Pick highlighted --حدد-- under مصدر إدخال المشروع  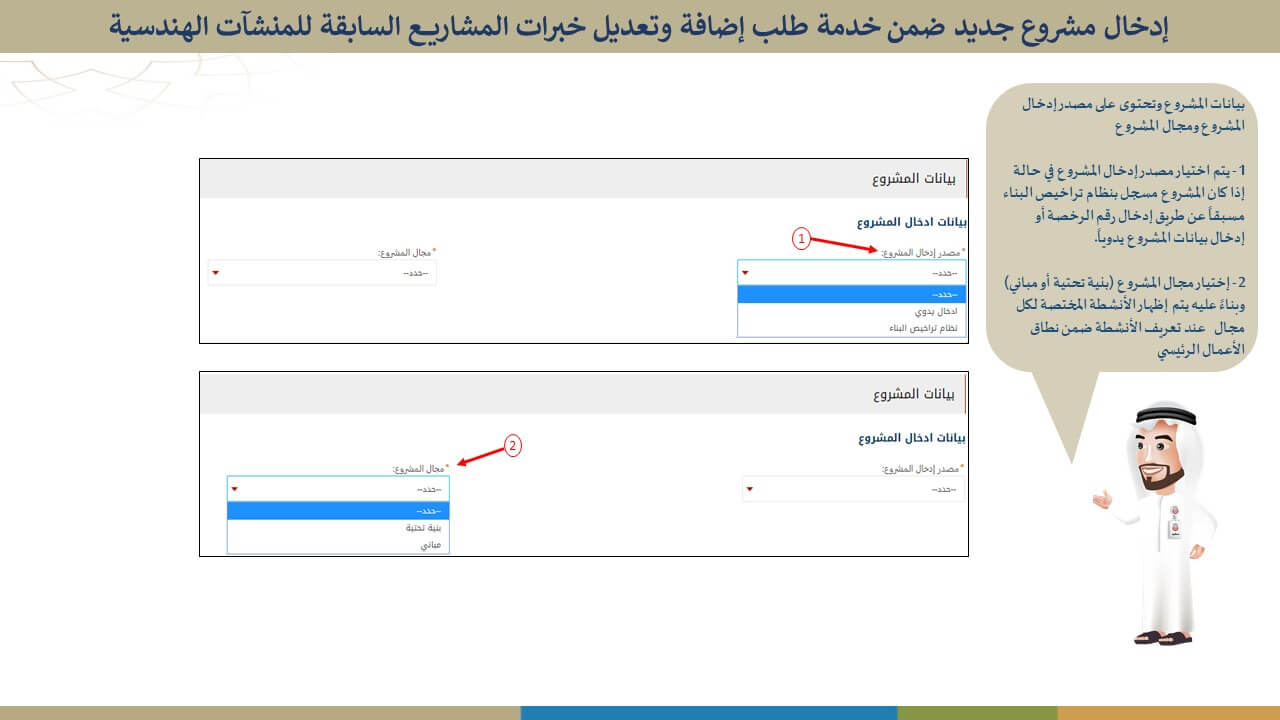[x=852, y=294]
